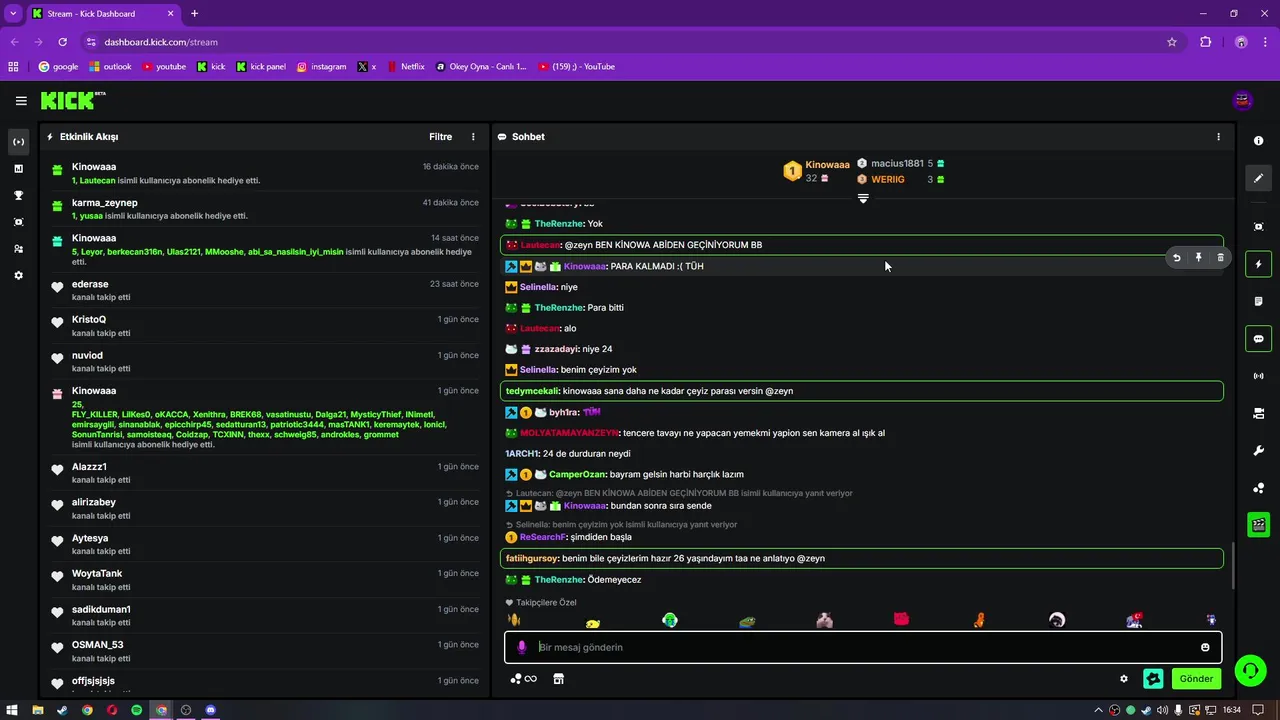Click the broadcast signal icon in right sidebar
The image size is (1280, 720).
[x=1258, y=376]
